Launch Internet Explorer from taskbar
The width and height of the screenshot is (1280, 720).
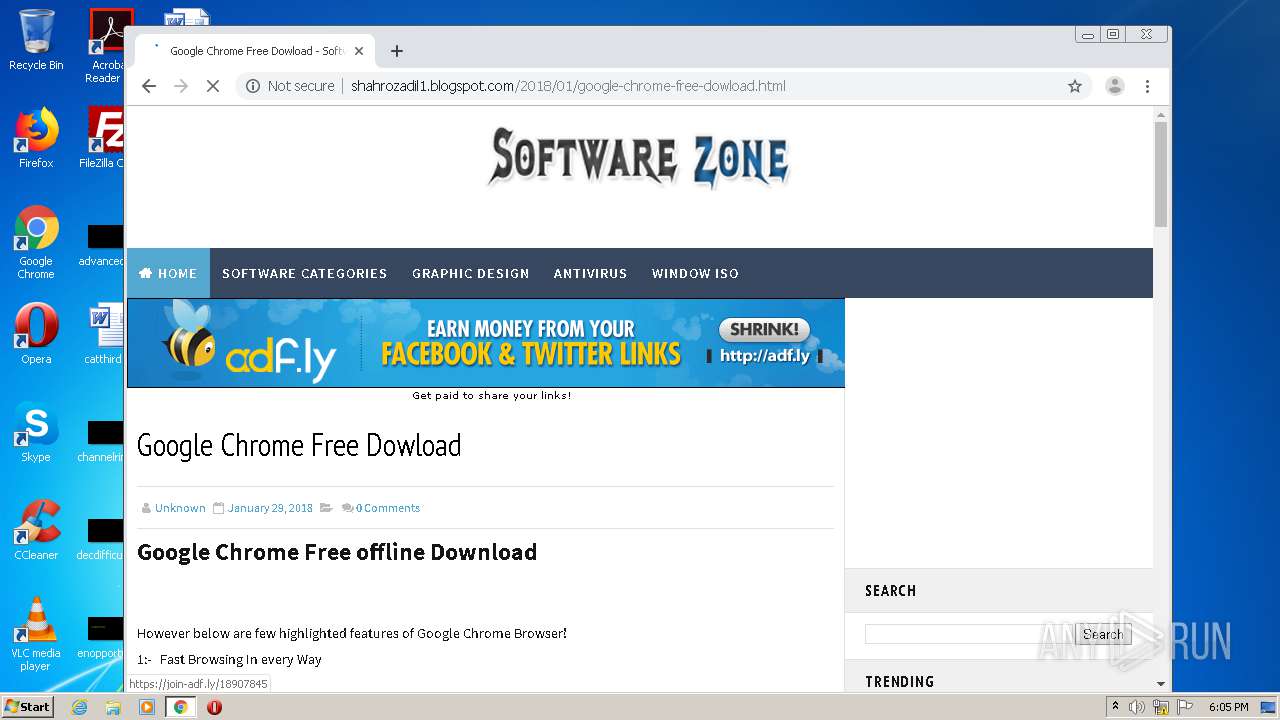(x=79, y=707)
